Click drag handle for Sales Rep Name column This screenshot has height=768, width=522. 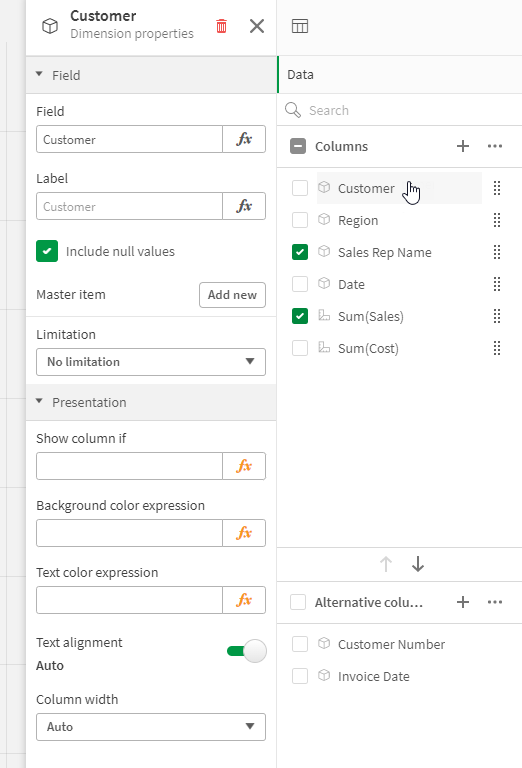tap(497, 252)
